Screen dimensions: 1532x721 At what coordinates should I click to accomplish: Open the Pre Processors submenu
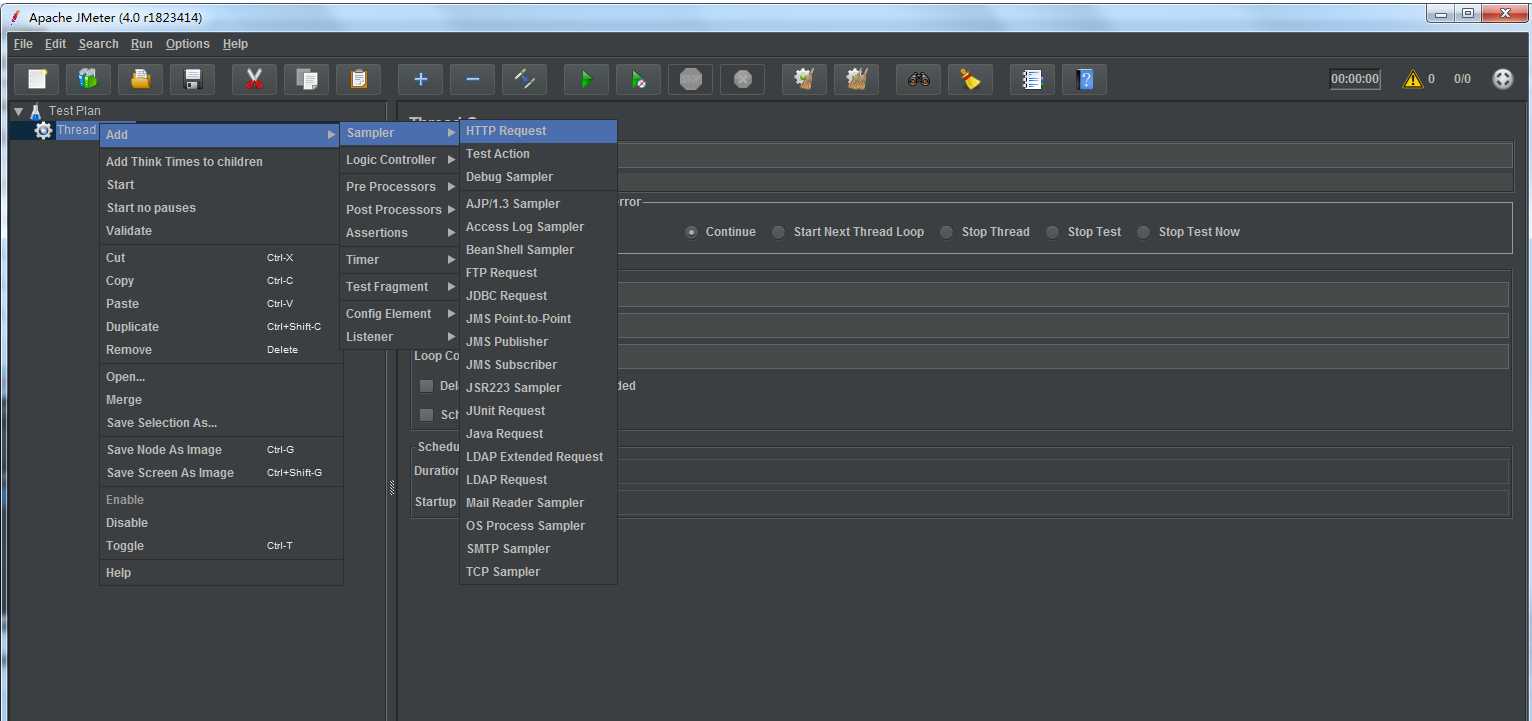coord(400,187)
